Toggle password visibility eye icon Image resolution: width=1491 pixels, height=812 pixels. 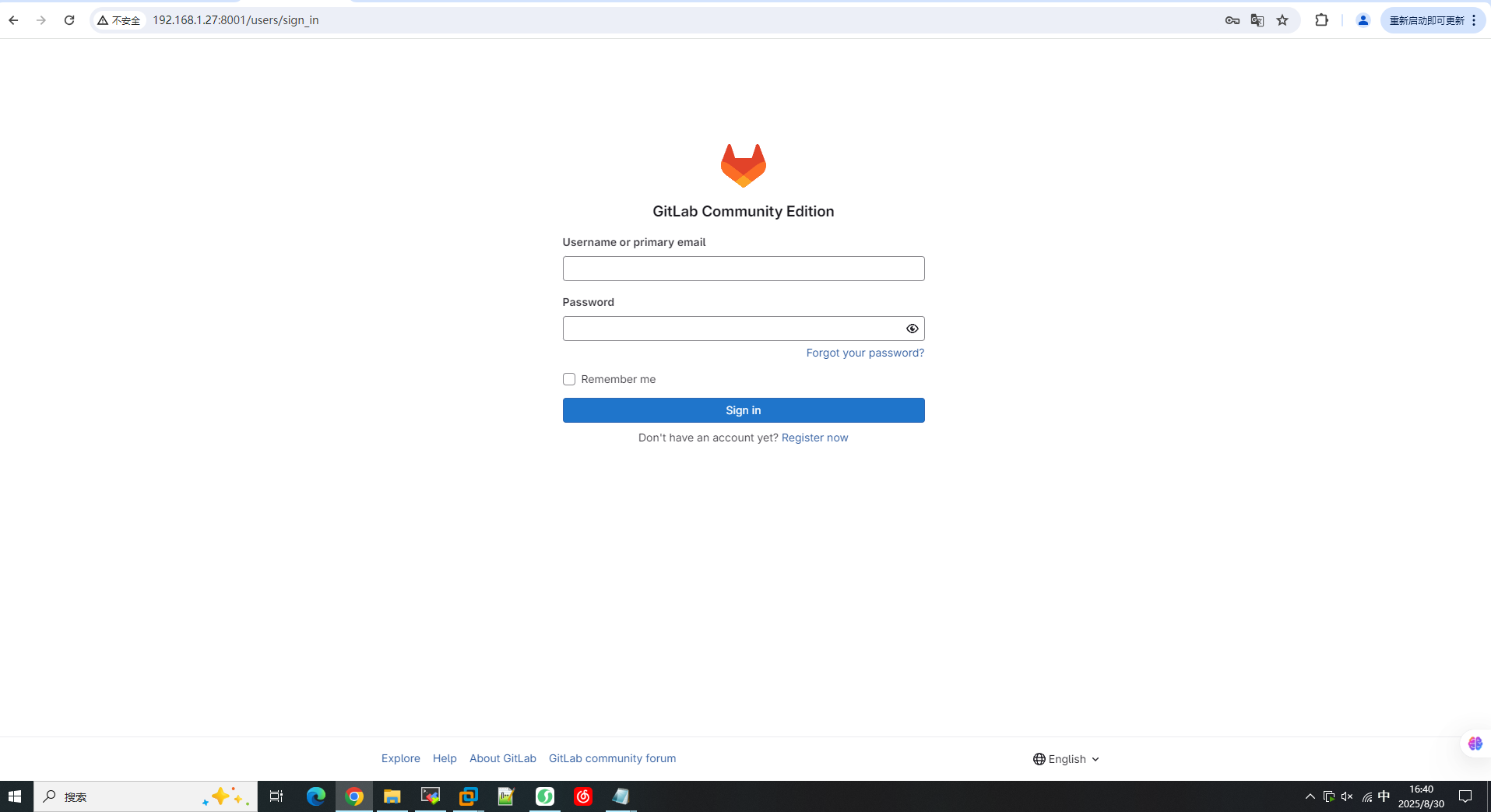click(x=912, y=329)
